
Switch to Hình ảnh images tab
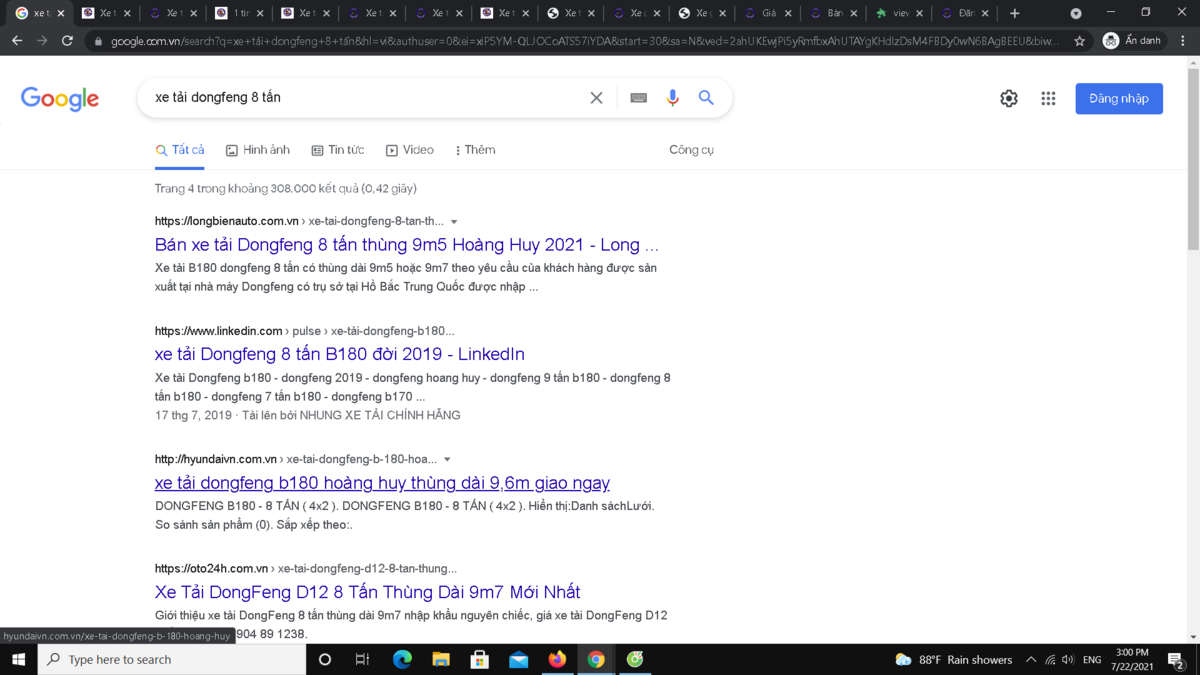(258, 150)
